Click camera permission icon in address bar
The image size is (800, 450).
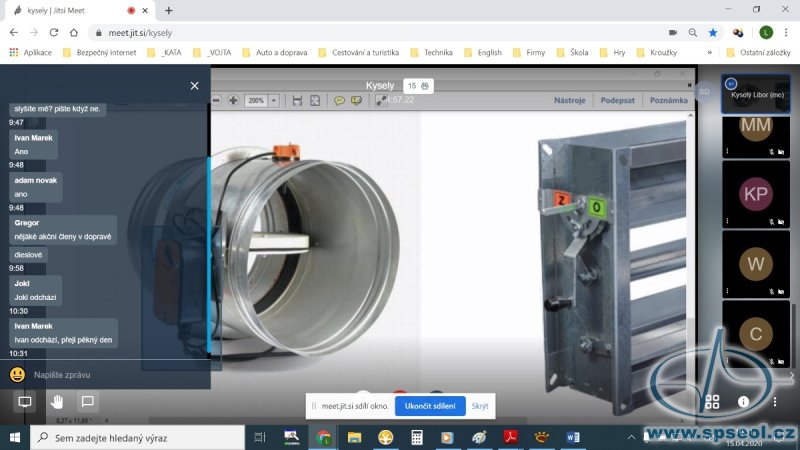[x=673, y=33]
